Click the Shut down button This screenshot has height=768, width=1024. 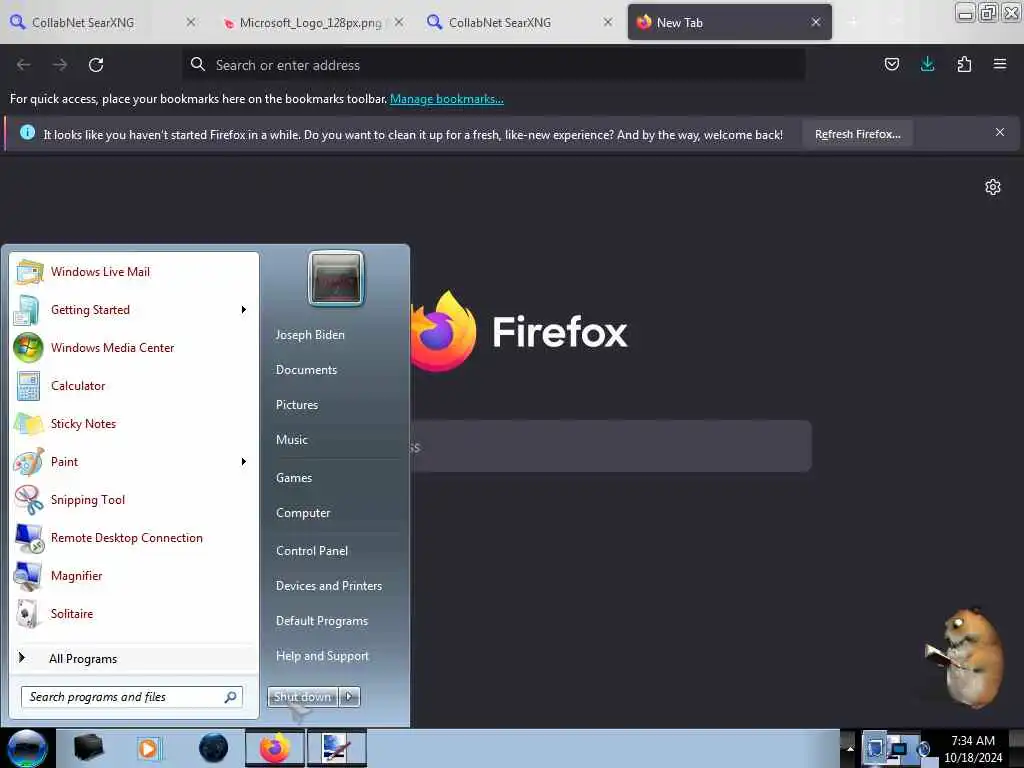coord(303,697)
